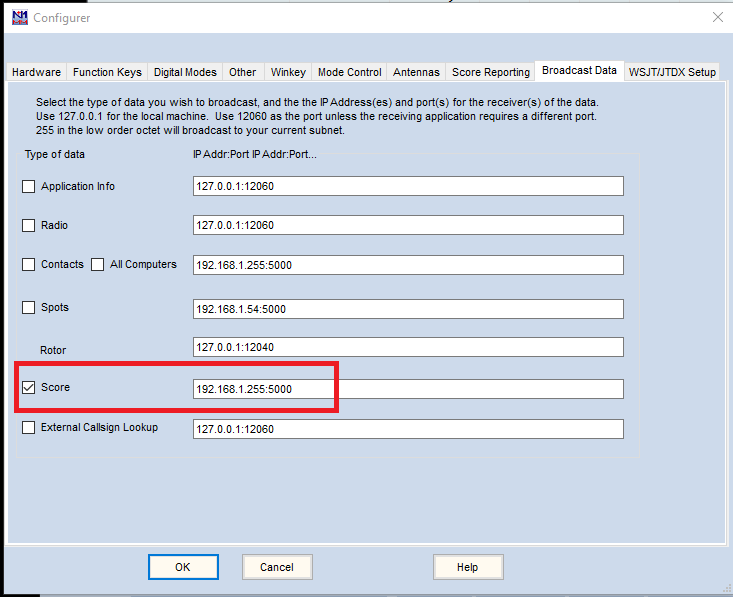Click the Score IP address field
The image size is (733, 597).
pyautogui.click(x=408, y=389)
